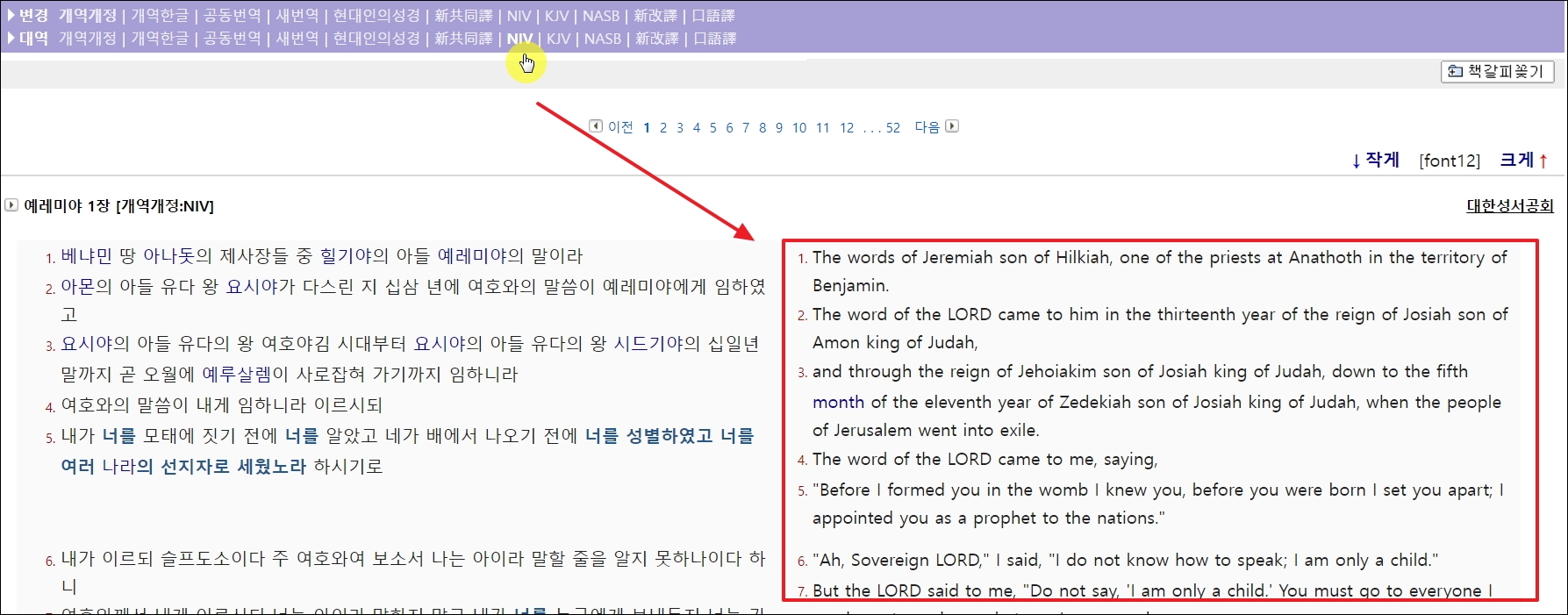The image size is (1568, 615).
Task: Click the 선지자로 link in verse 5
Action: point(195,467)
